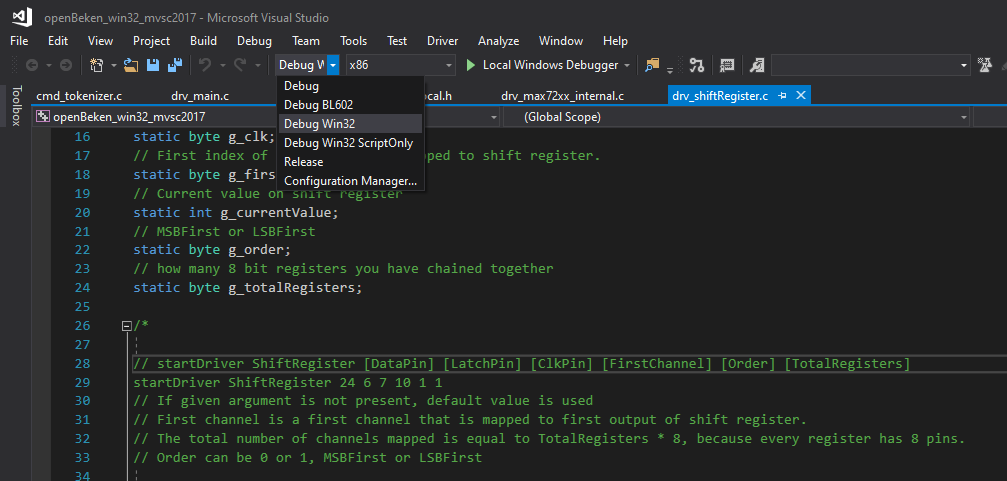Image resolution: width=1007 pixels, height=481 pixels.
Task: Click comment '// MSBFirst or LSBFirst'
Action: click(223, 231)
